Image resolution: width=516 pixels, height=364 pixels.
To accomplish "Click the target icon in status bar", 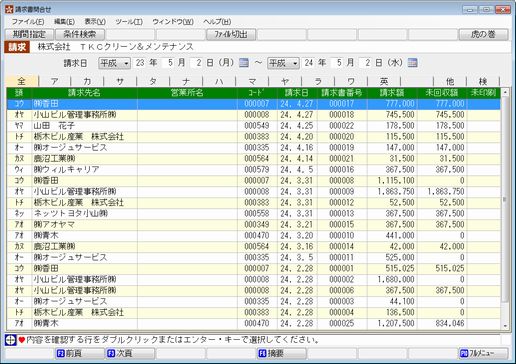I will (x=11, y=340).
